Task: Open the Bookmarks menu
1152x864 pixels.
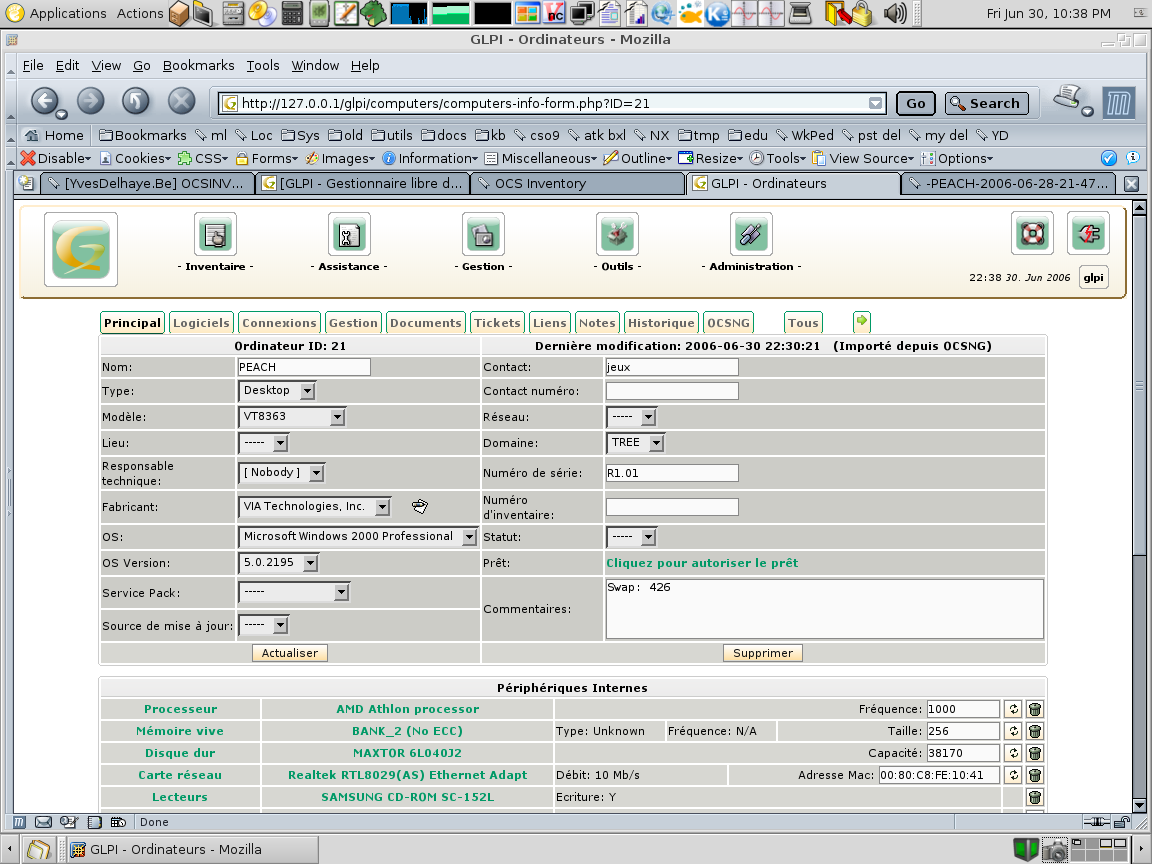Action: pos(198,65)
